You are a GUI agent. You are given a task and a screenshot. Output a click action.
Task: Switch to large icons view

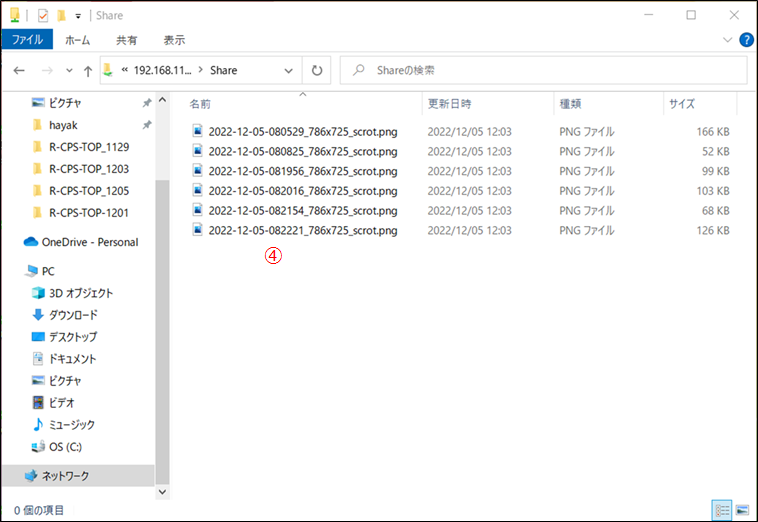pyautogui.click(x=743, y=510)
